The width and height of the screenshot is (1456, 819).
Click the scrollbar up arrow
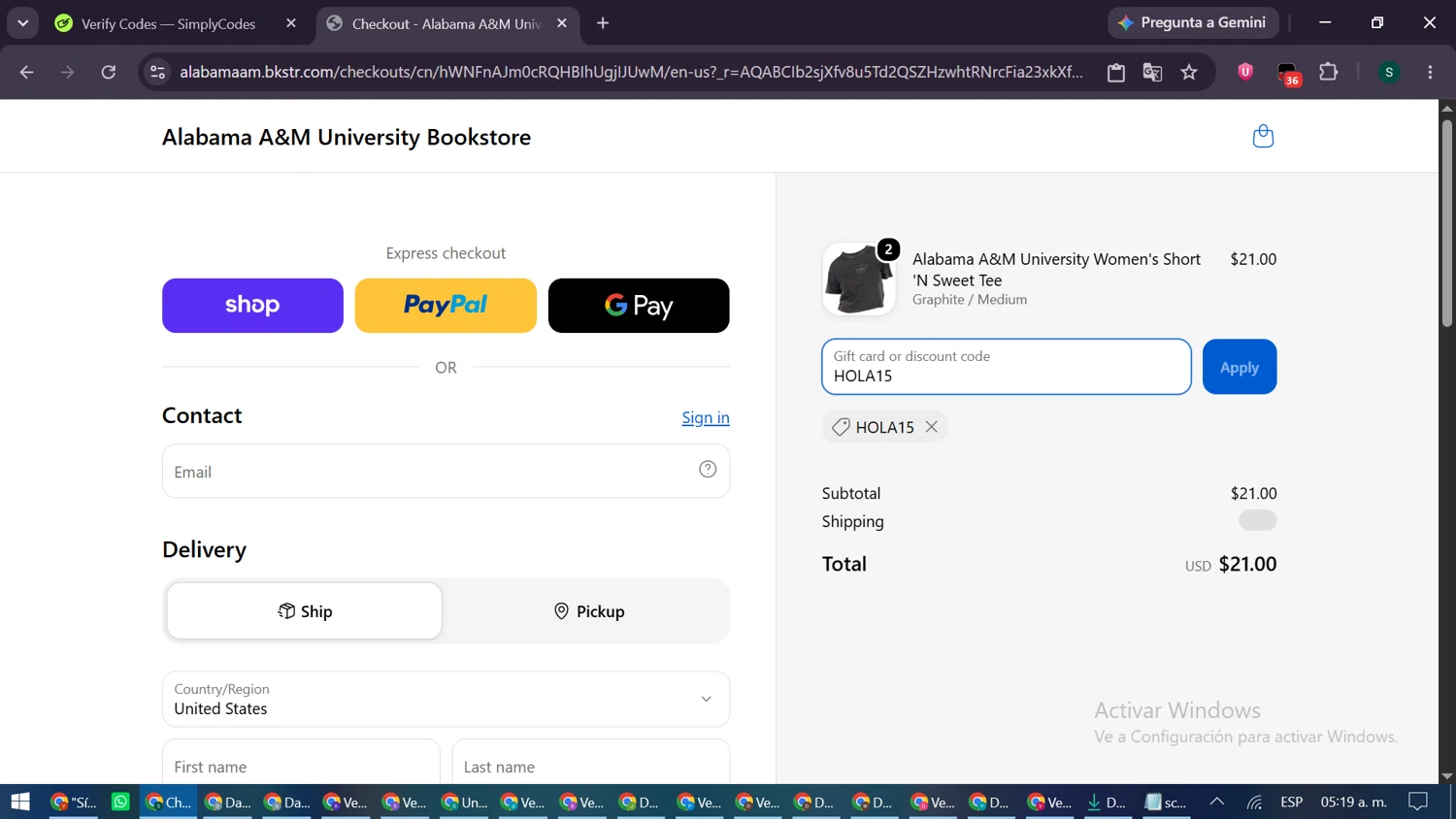pyautogui.click(x=1447, y=107)
